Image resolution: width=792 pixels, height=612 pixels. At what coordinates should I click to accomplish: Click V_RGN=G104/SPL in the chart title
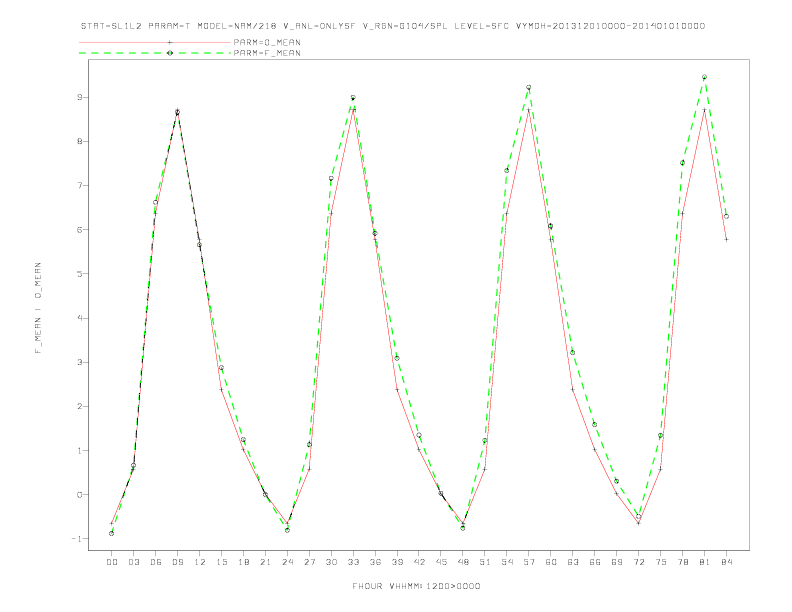405,26
